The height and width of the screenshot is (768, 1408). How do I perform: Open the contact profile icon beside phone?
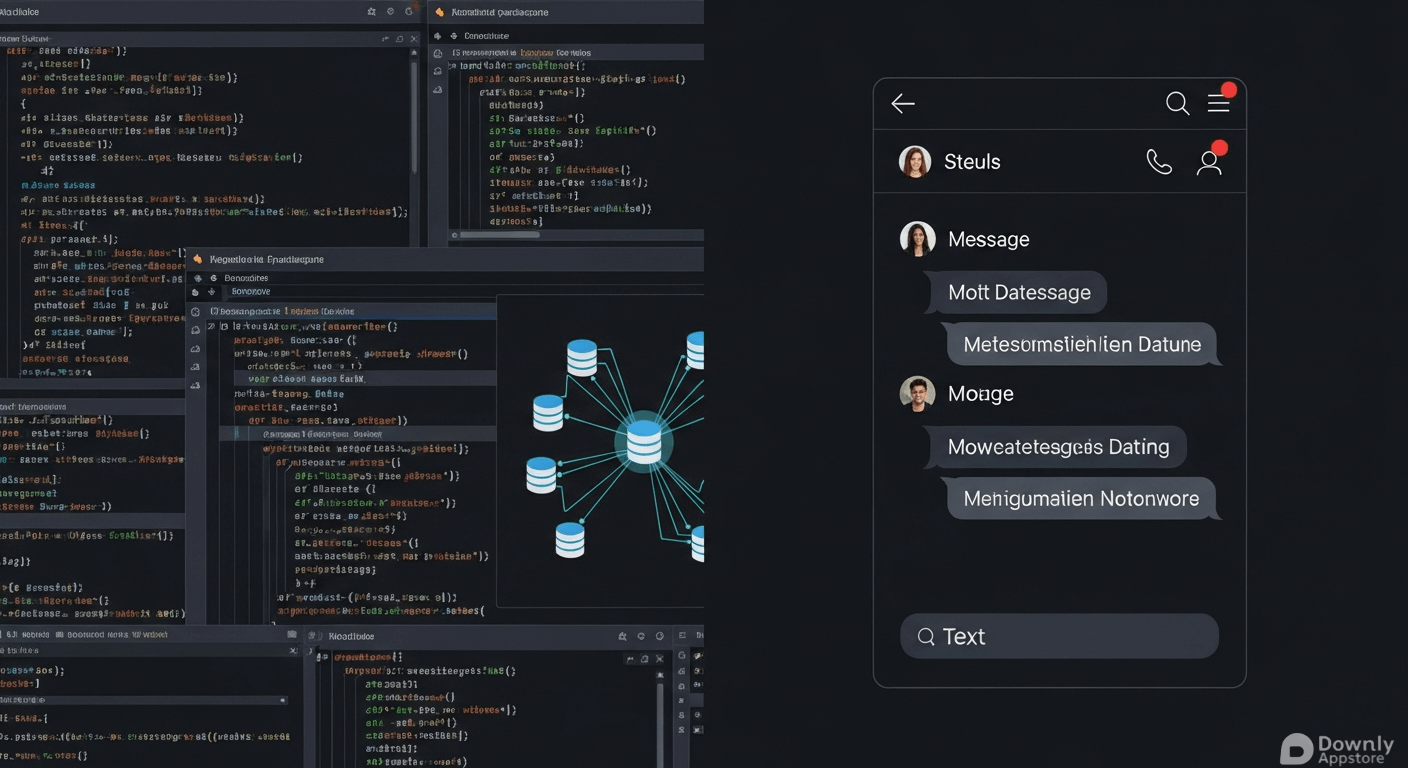(1210, 162)
